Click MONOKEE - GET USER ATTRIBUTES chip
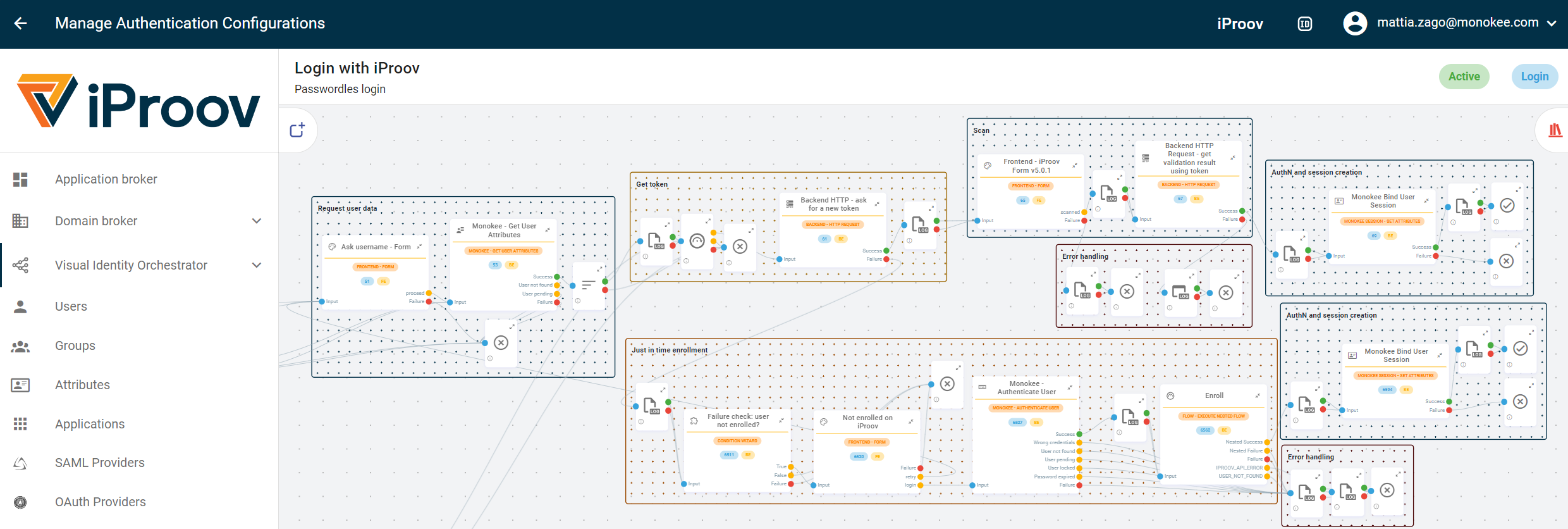 pyautogui.click(x=504, y=251)
